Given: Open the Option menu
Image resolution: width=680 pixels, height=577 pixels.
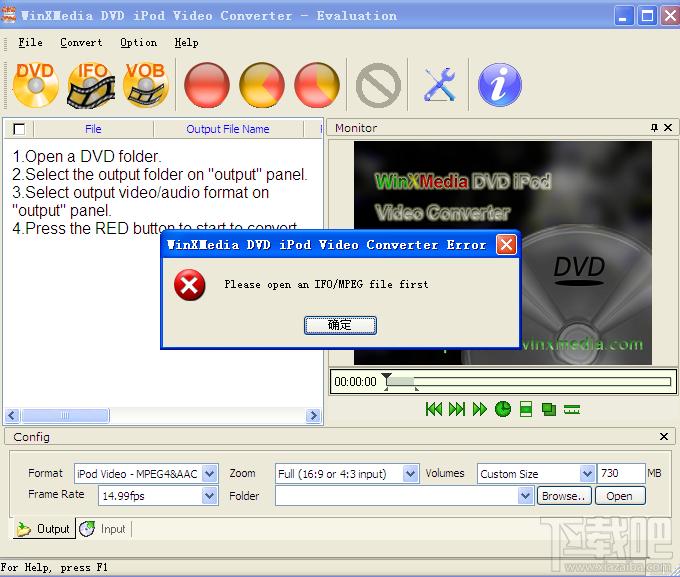Looking at the screenshot, I should click(138, 43).
